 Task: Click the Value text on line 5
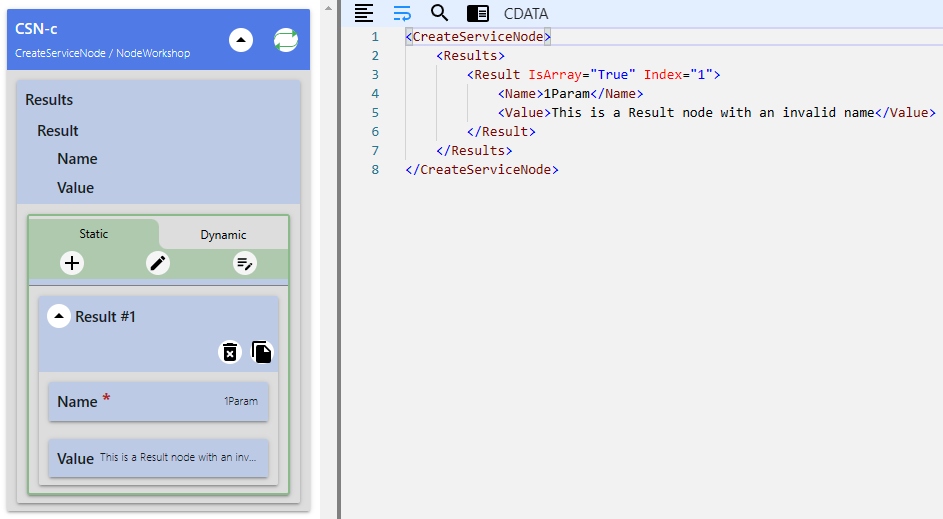(713, 112)
